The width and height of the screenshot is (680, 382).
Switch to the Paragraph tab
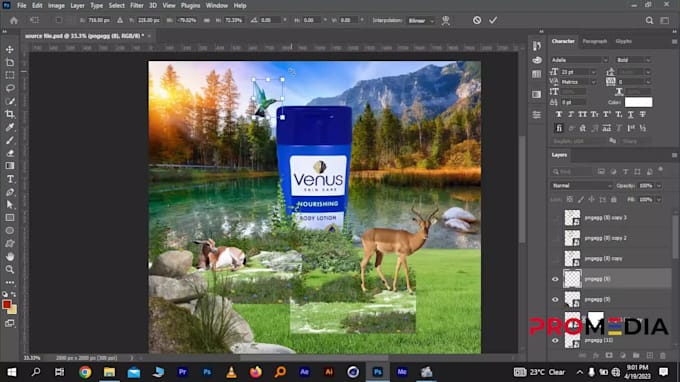coord(595,41)
